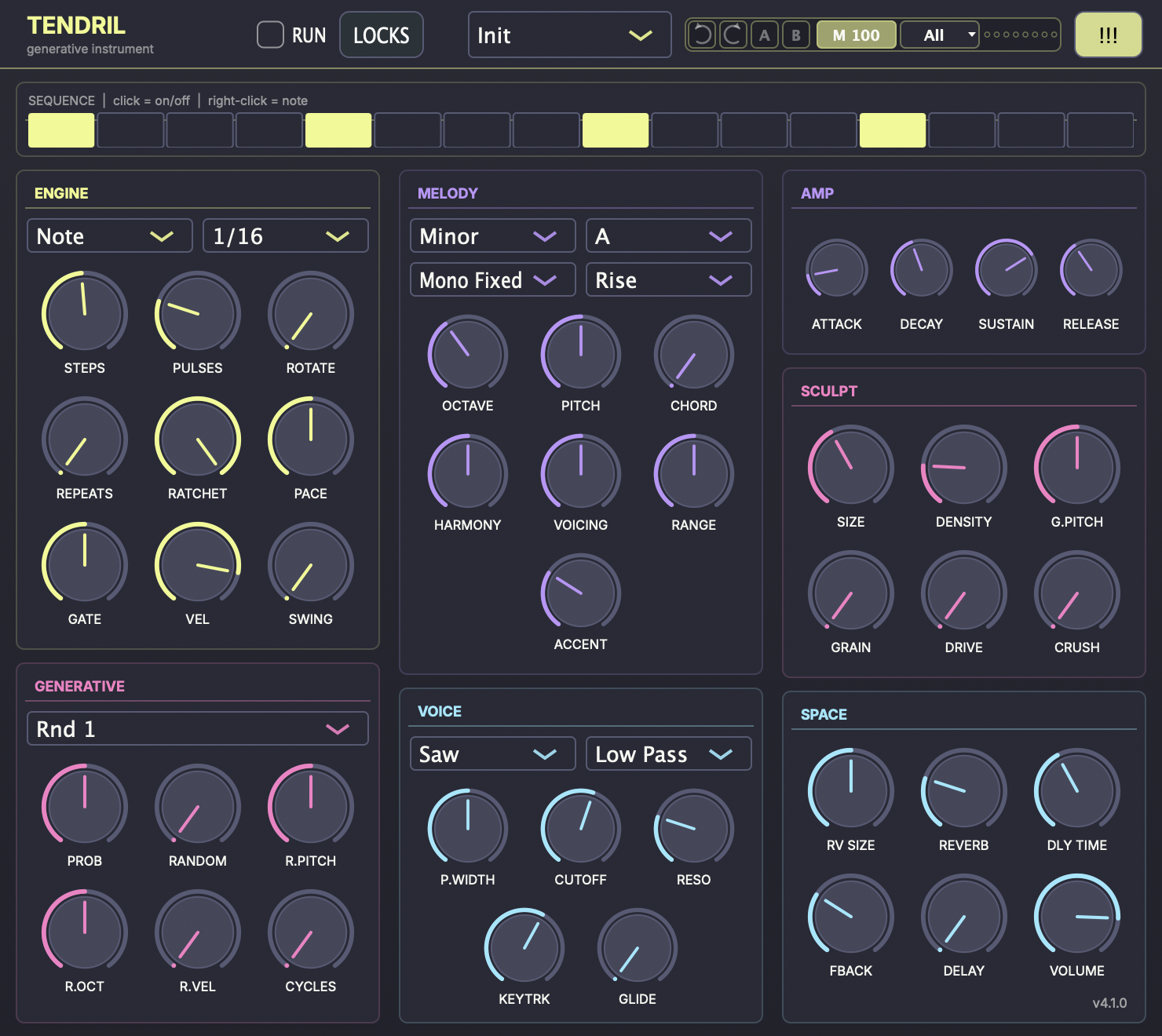This screenshot has height=1036, width=1162.
Task: Click the v4.1.0 version label
Action: 1109,1003
